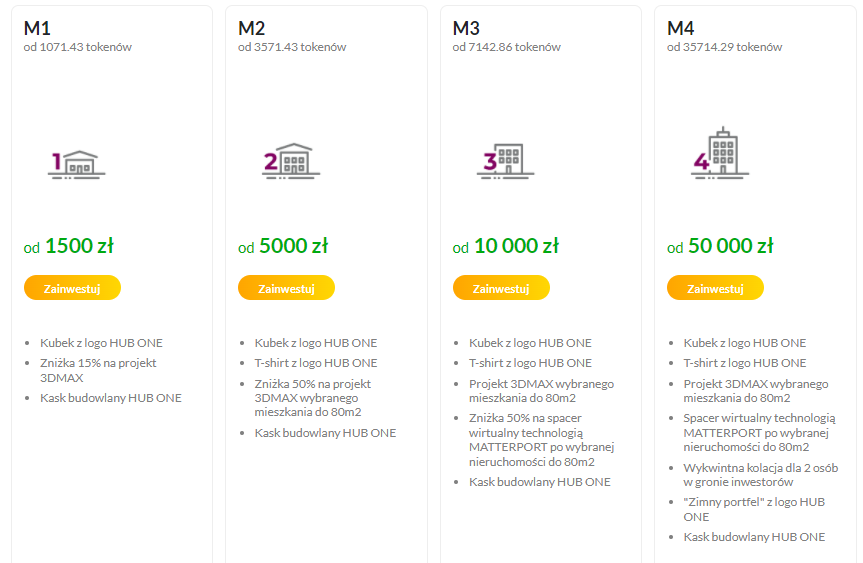Click the od 1500 zł price
863x563 pixels.
[x=69, y=246]
